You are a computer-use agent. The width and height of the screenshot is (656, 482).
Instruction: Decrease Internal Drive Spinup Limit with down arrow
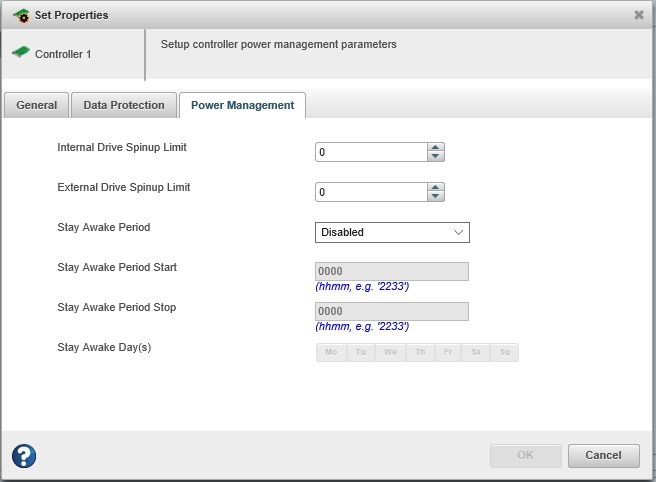(435, 157)
